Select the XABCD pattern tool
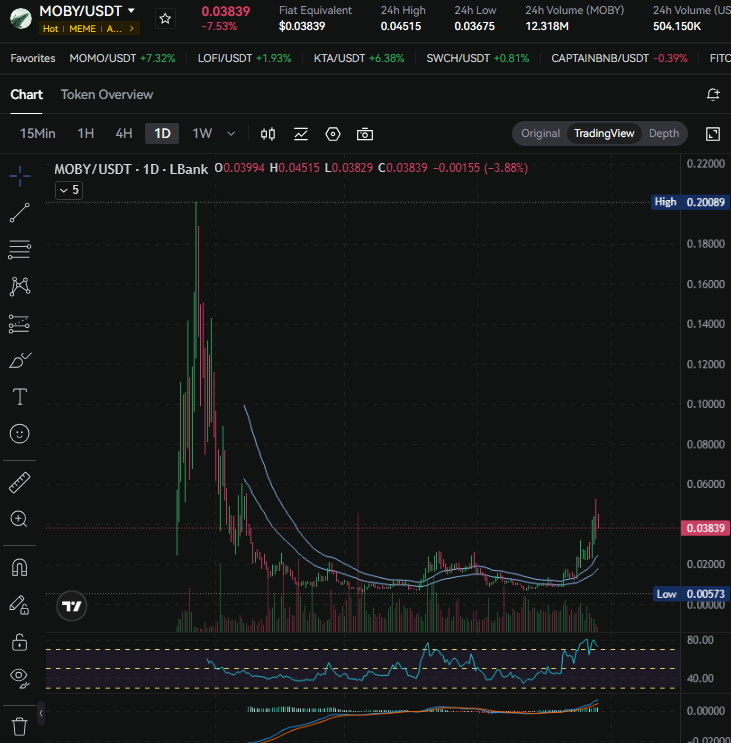 tap(19, 286)
